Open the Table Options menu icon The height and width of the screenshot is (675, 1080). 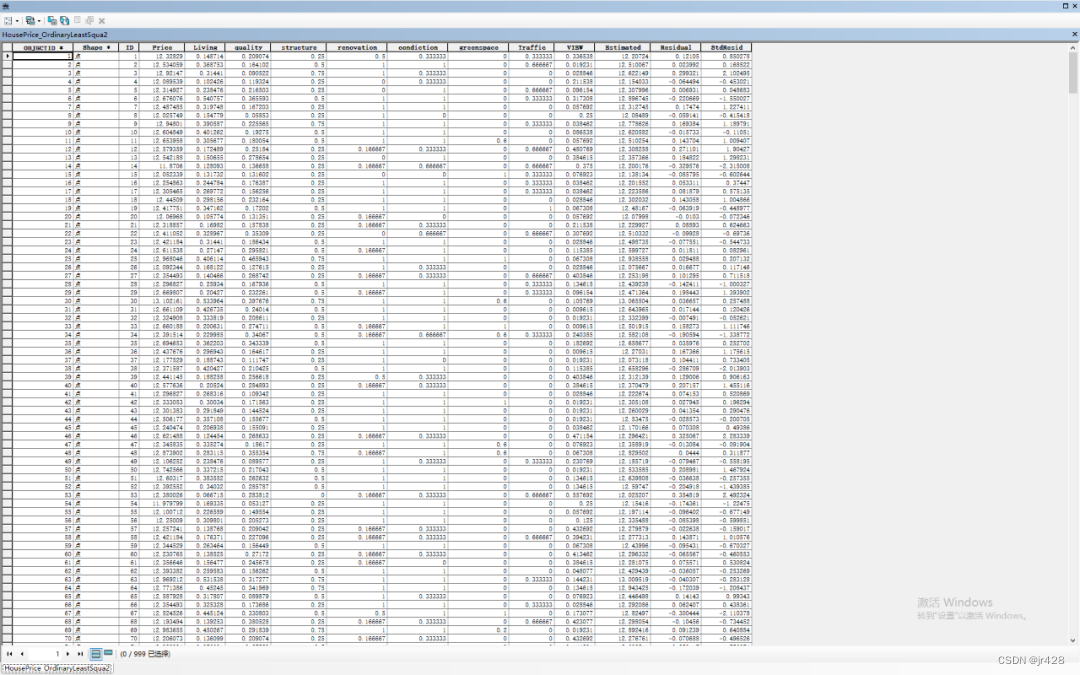point(8,21)
